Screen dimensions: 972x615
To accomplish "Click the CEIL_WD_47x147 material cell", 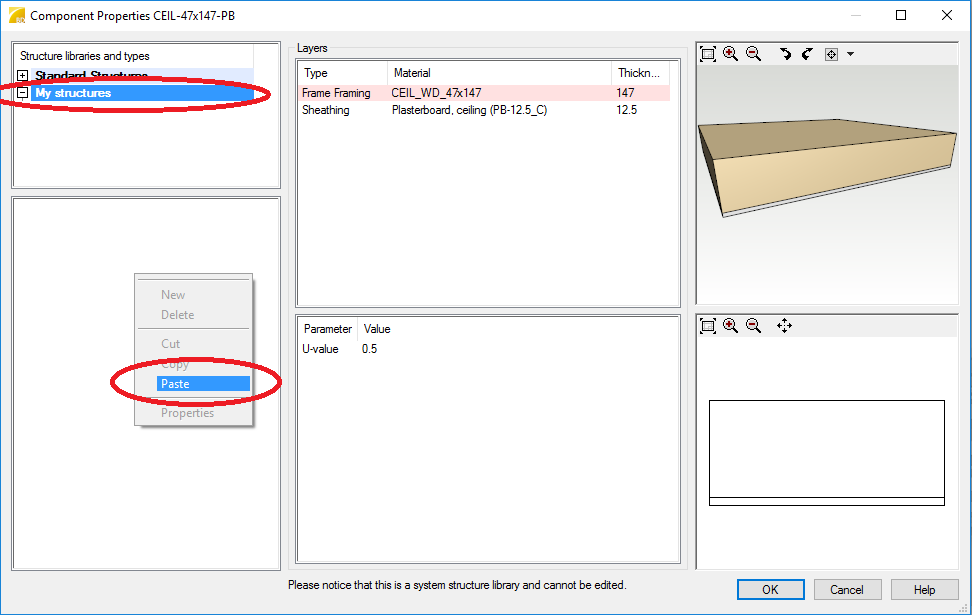I will (436, 93).
